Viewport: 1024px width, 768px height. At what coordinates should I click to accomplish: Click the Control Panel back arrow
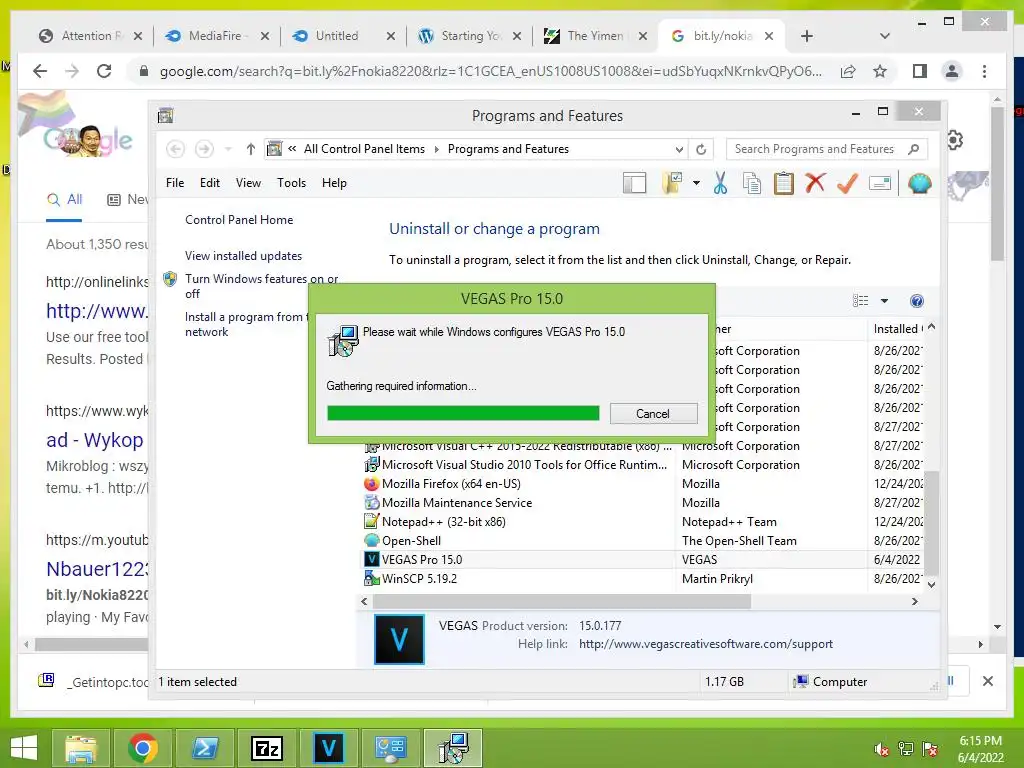pyautogui.click(x=175, y=149)
